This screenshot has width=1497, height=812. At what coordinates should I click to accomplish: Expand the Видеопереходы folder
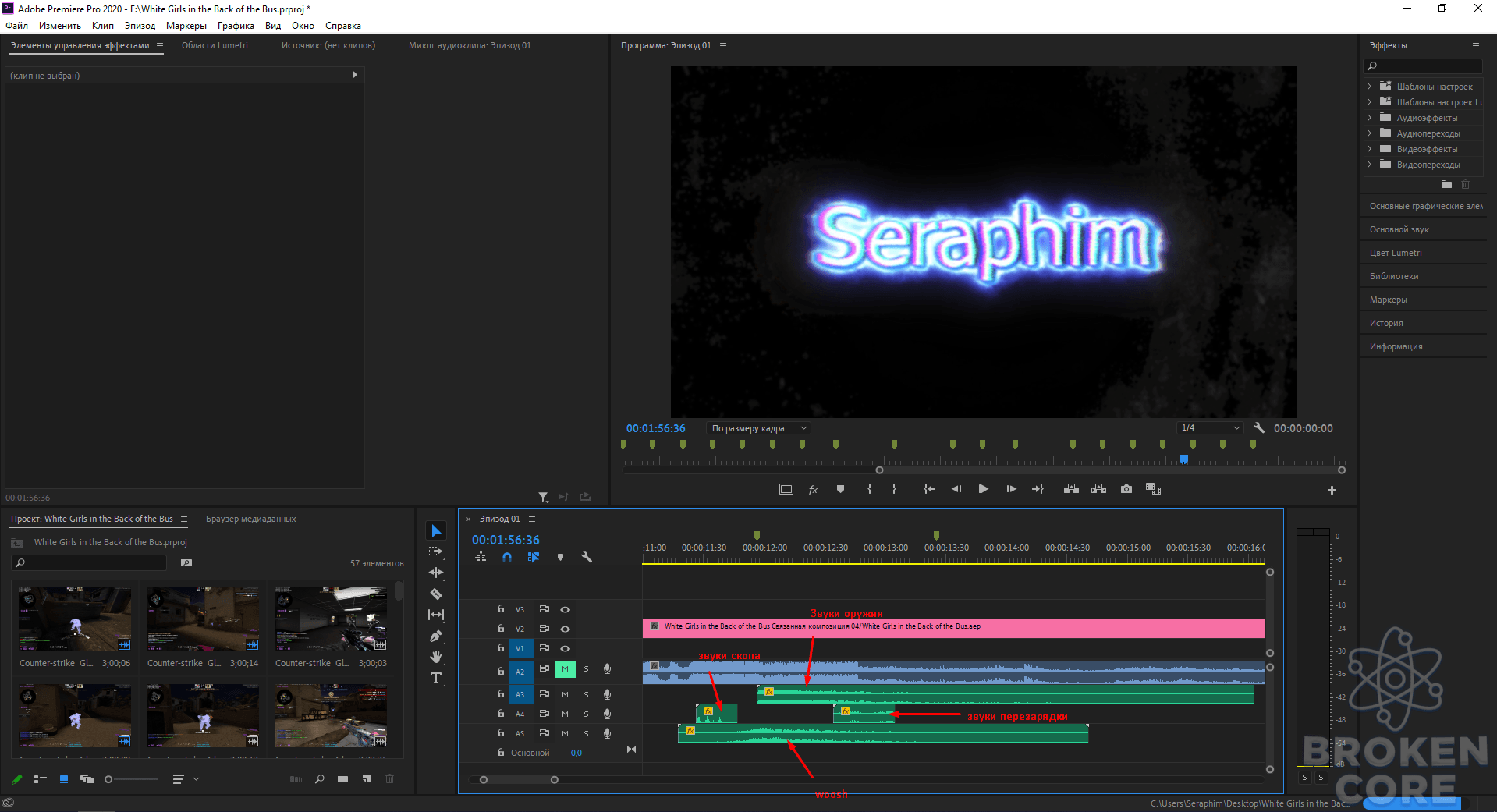point(1369,165)
